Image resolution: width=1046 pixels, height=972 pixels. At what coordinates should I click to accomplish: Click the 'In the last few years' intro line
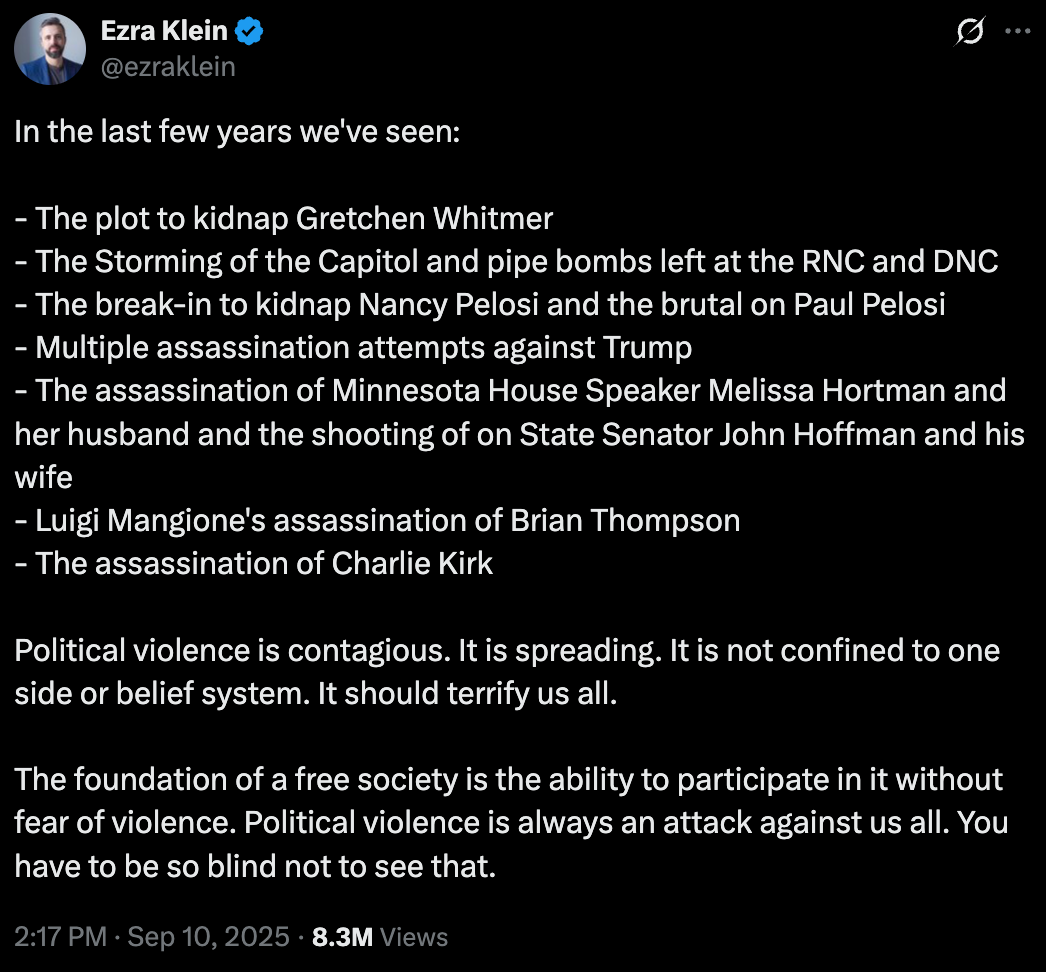tap(237, 131)
